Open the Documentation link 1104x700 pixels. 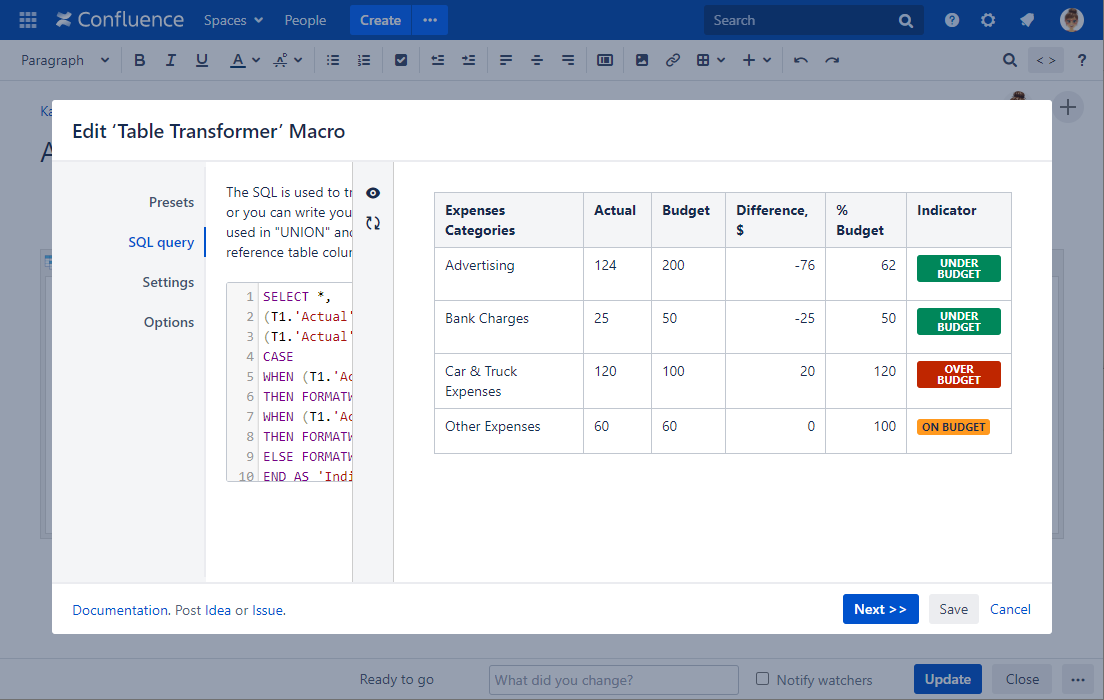(120, 610)
